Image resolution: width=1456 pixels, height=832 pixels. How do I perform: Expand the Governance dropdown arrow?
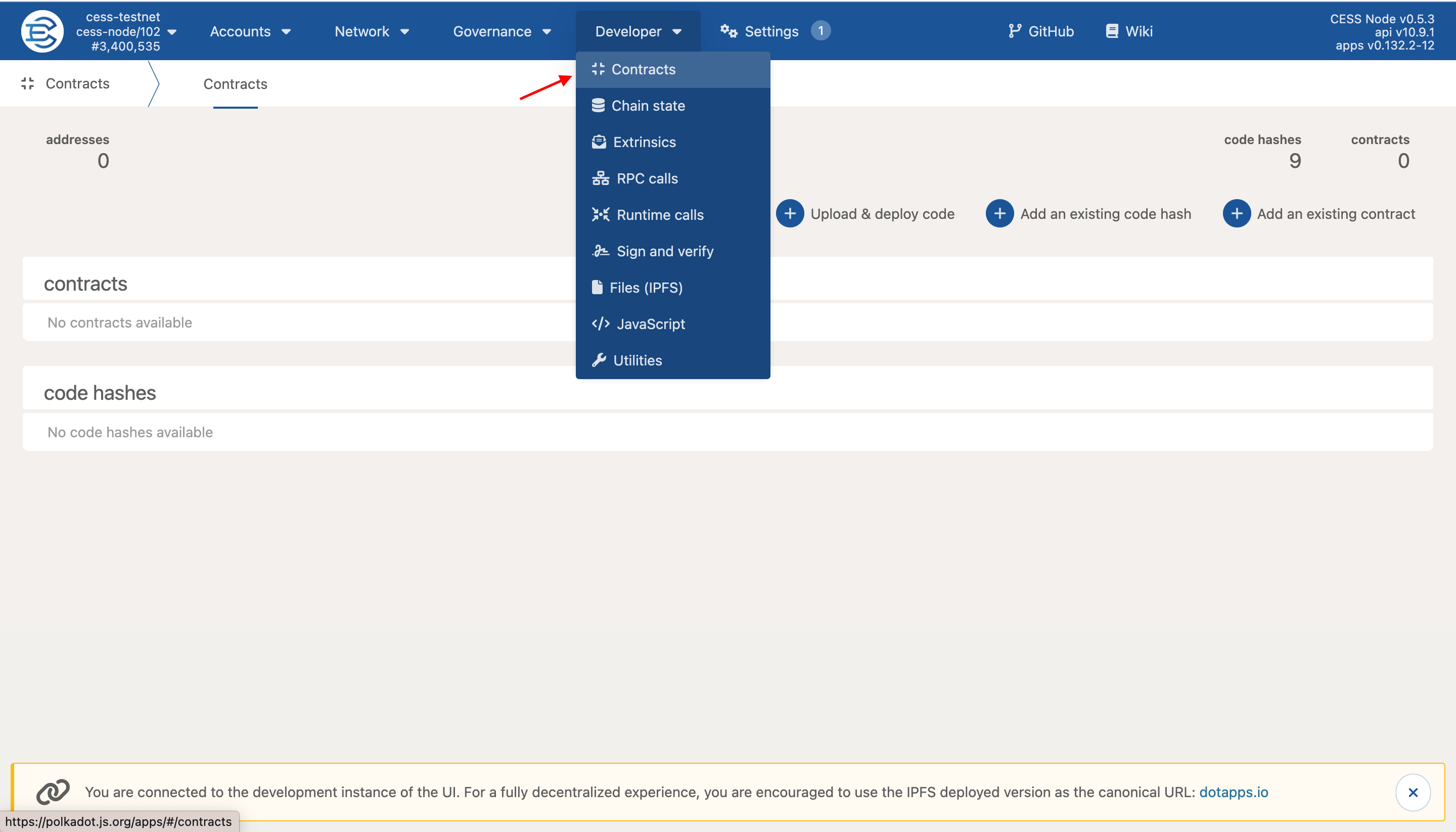(x=547, y=31)
